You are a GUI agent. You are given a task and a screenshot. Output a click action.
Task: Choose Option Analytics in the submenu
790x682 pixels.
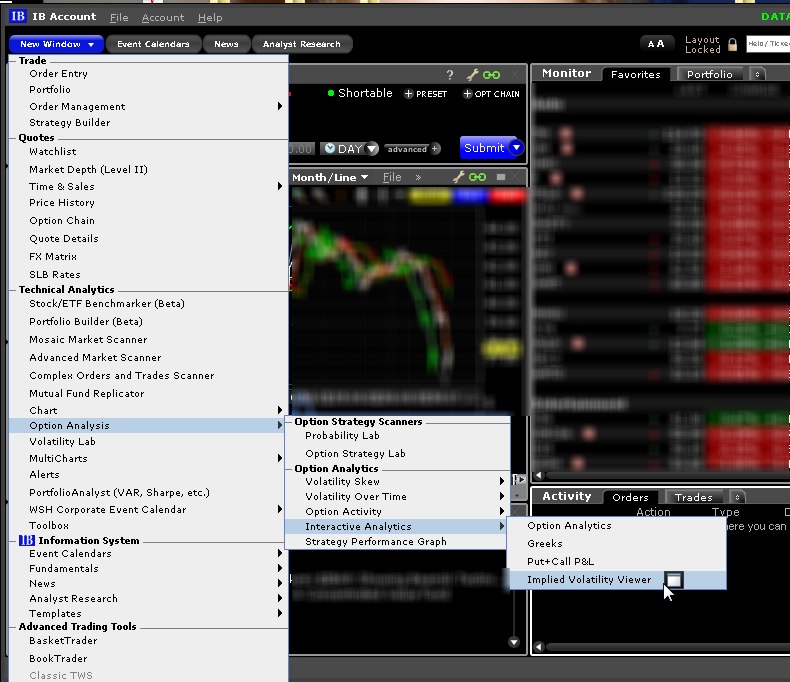[618, 526]
